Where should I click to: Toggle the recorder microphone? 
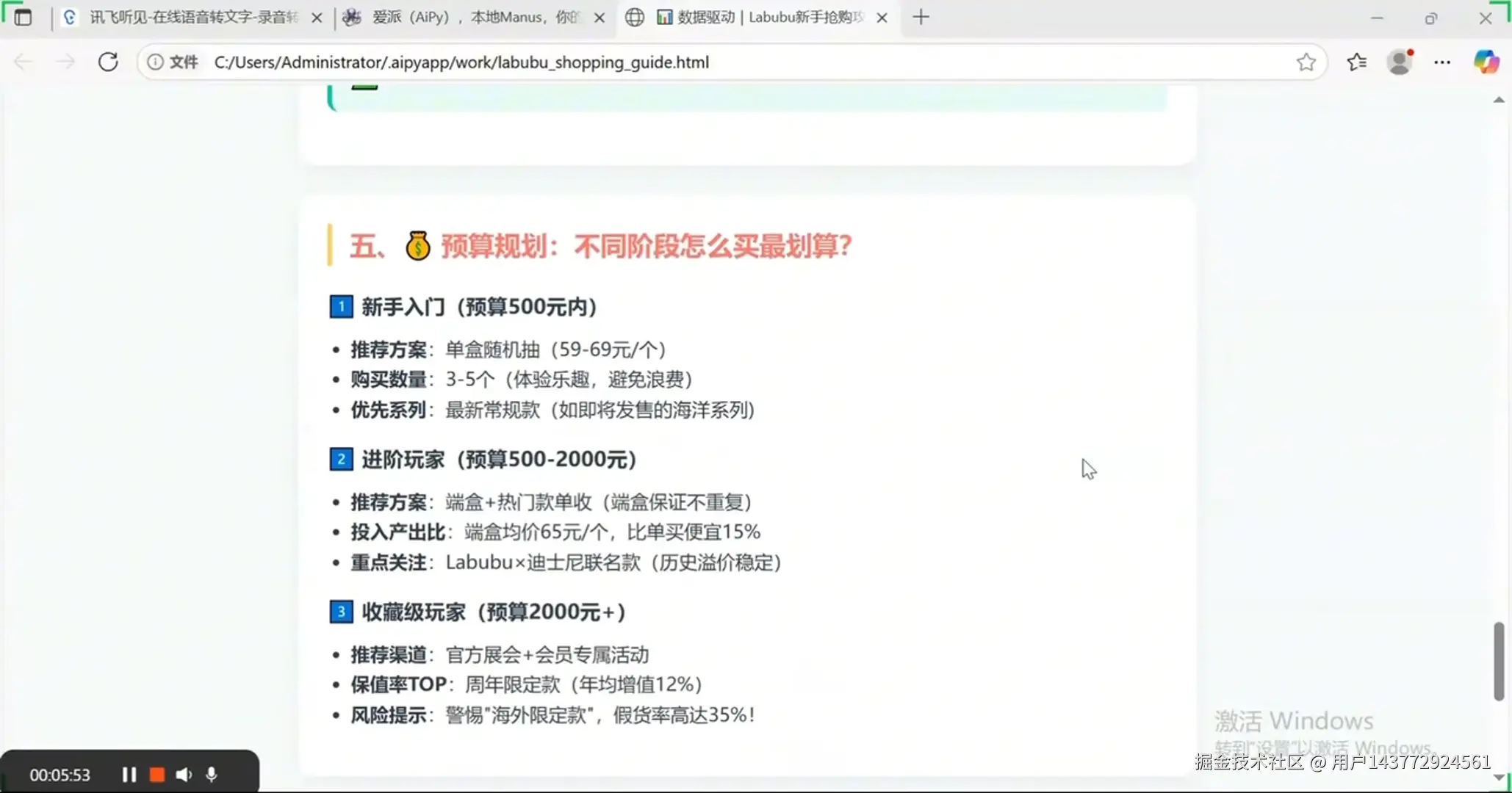[x=212, y=775]
